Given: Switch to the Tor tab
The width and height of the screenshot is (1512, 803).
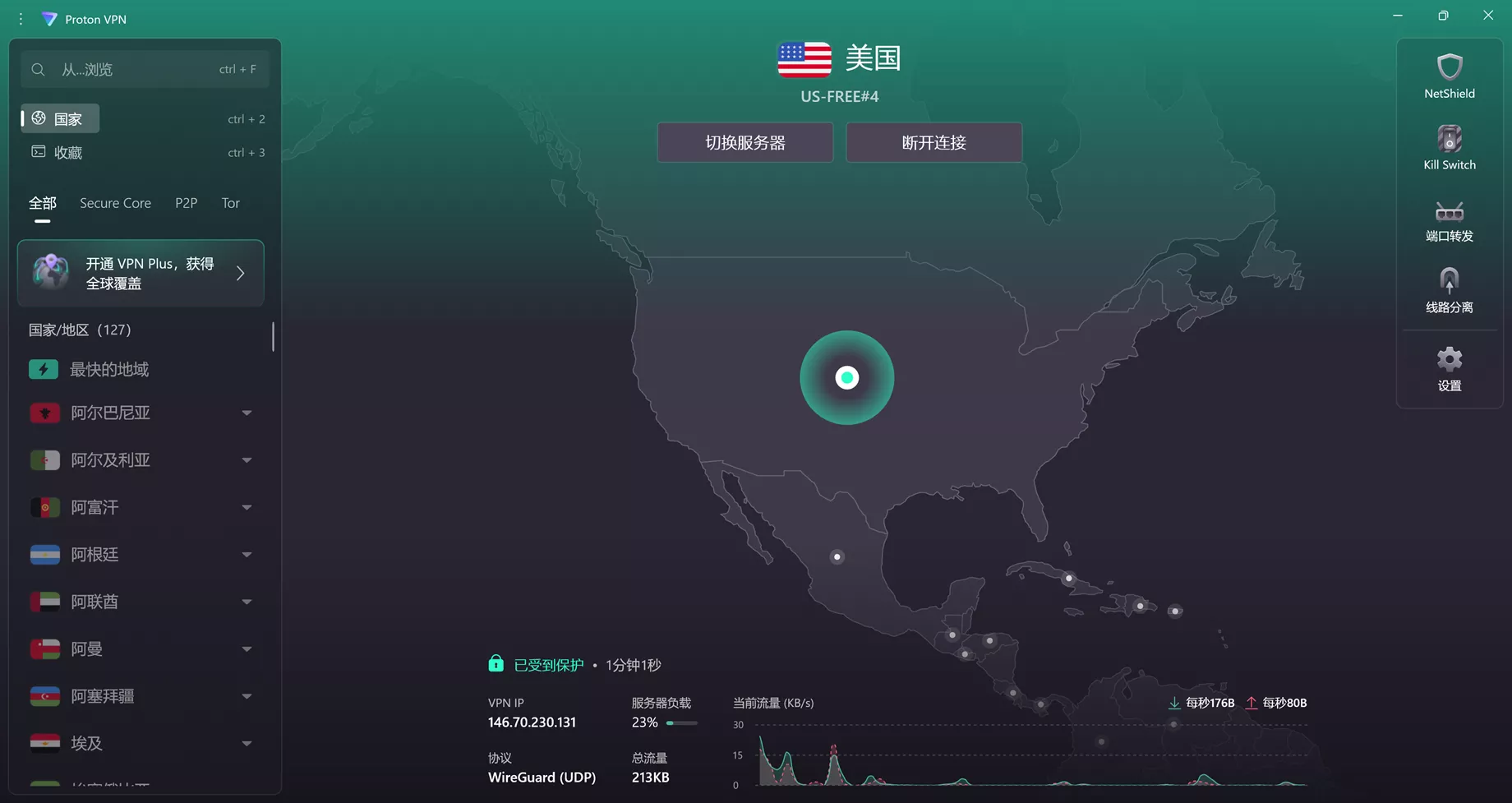Looking at the screenshot, I should (x=230, y=203).
